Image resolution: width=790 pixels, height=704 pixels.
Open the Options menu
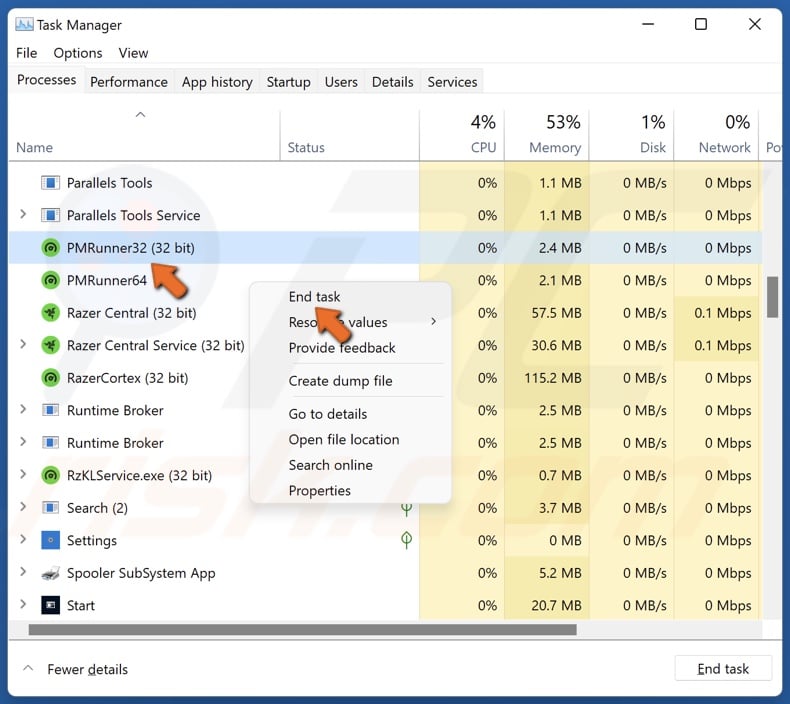click(x=78, y=53)
